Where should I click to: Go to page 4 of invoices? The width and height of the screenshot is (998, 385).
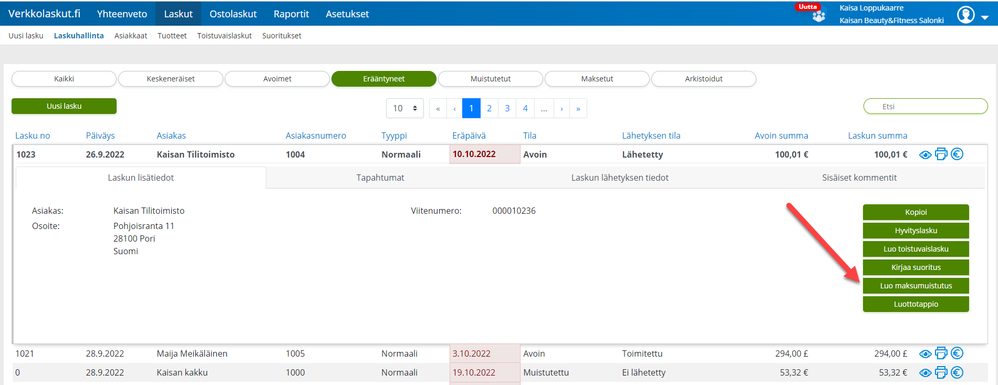pos(525,109)
